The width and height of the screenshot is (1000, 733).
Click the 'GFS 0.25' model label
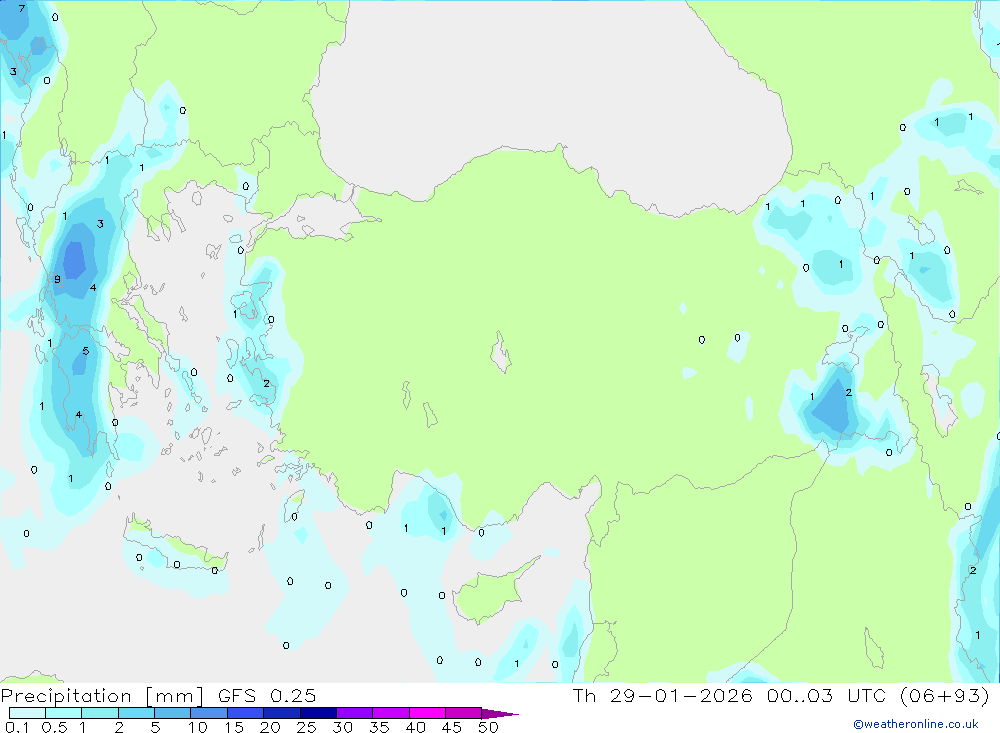point(267,695)
